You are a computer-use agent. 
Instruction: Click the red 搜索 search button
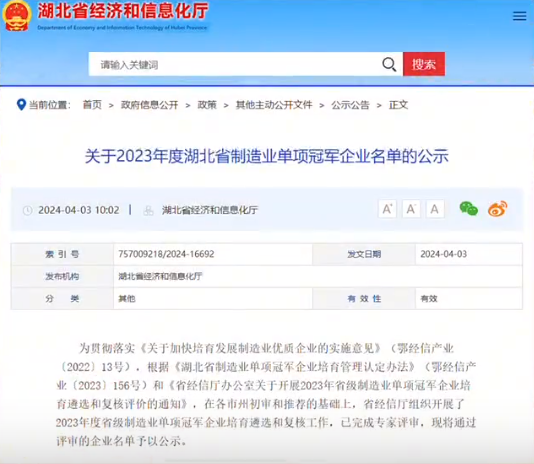(x=424, y=64)
